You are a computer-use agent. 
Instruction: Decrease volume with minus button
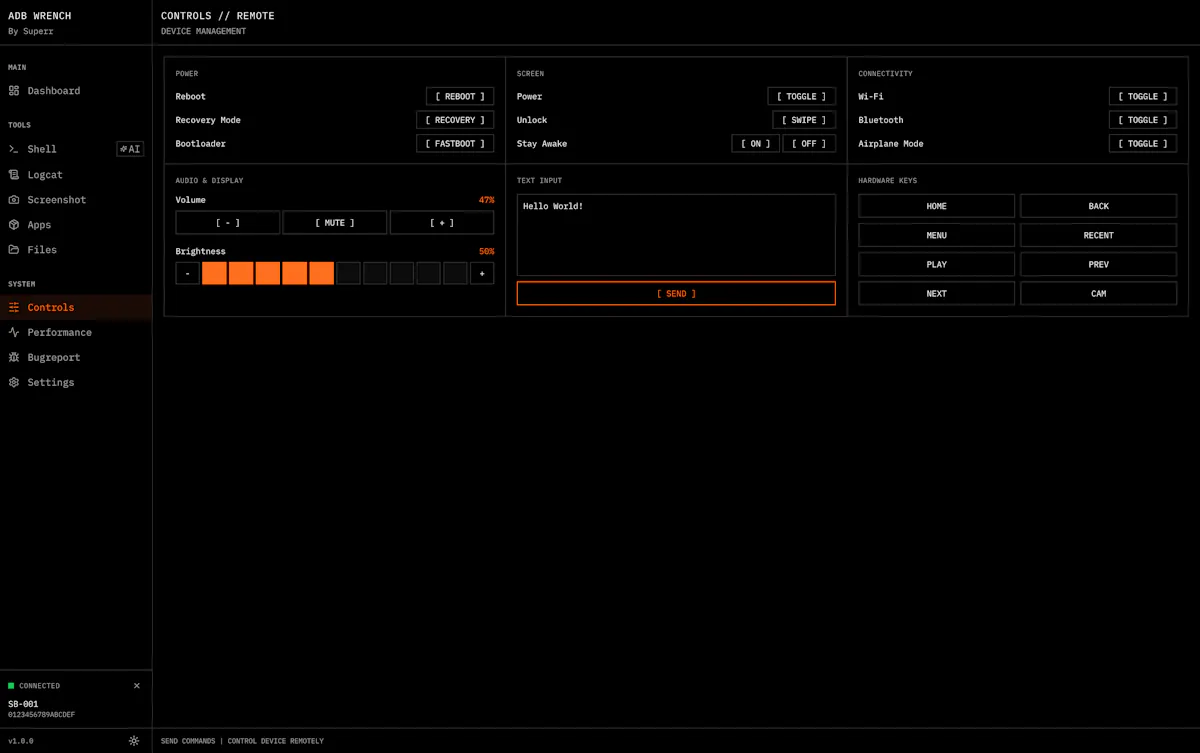click(228, 223)
